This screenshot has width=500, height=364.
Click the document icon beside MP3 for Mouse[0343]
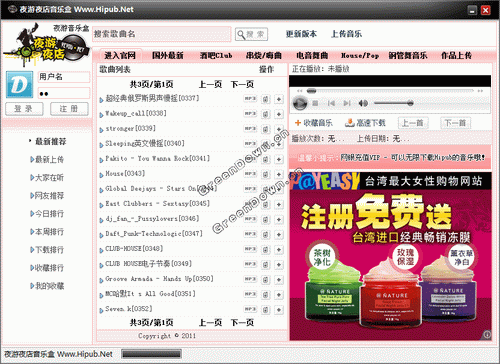[x=266, y=175]
